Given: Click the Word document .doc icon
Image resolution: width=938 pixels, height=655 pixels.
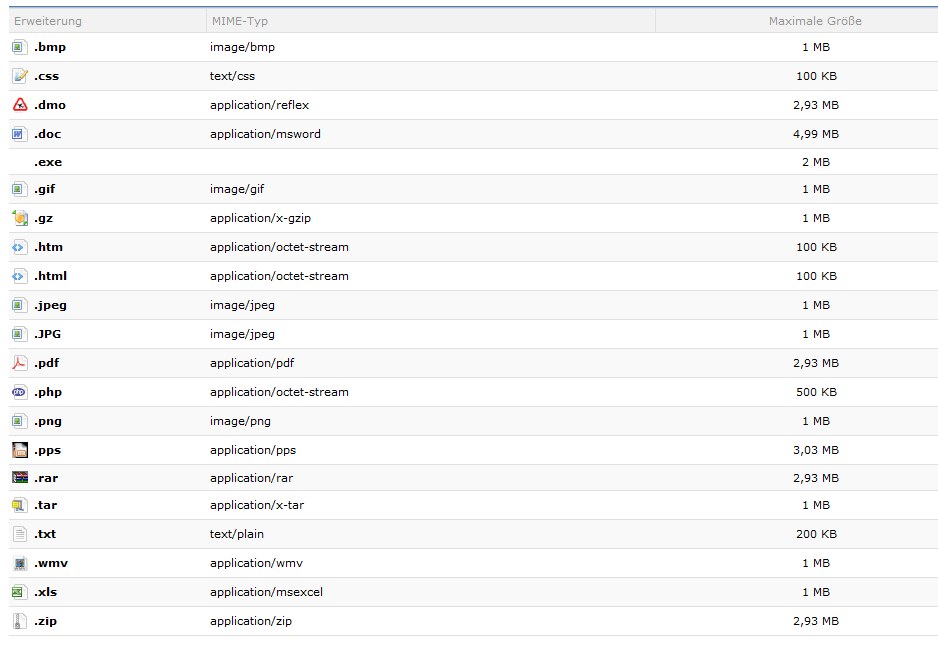Looking at the screenshot, I should [19, 134].
